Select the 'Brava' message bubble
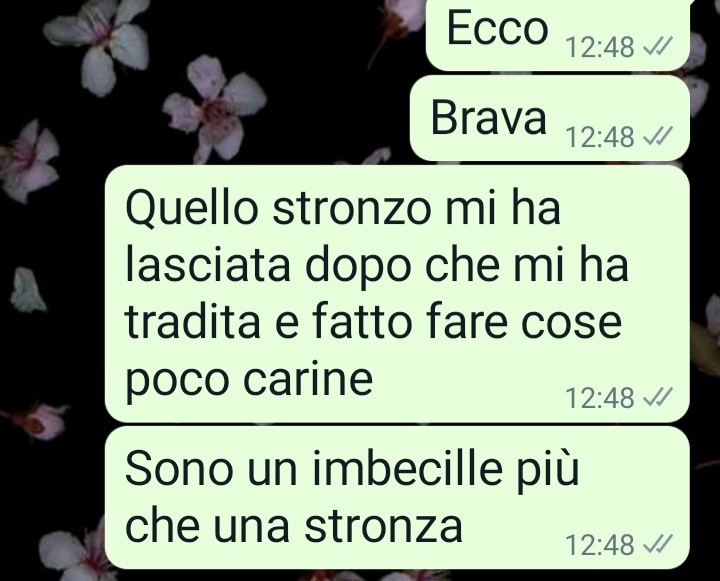This screenshot has width=720, height=581. [550, 118]
